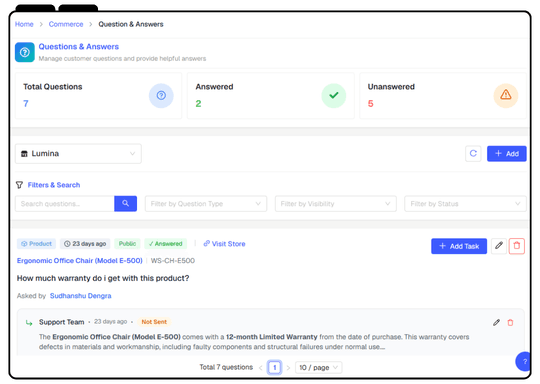Edit the warranty question with the pencil icon

coord(499,246)
